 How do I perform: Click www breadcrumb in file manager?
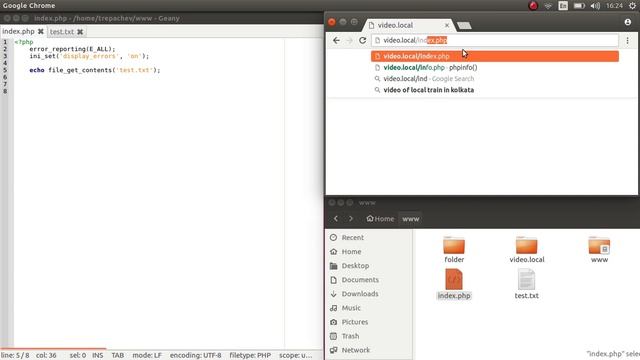(411, 219)
